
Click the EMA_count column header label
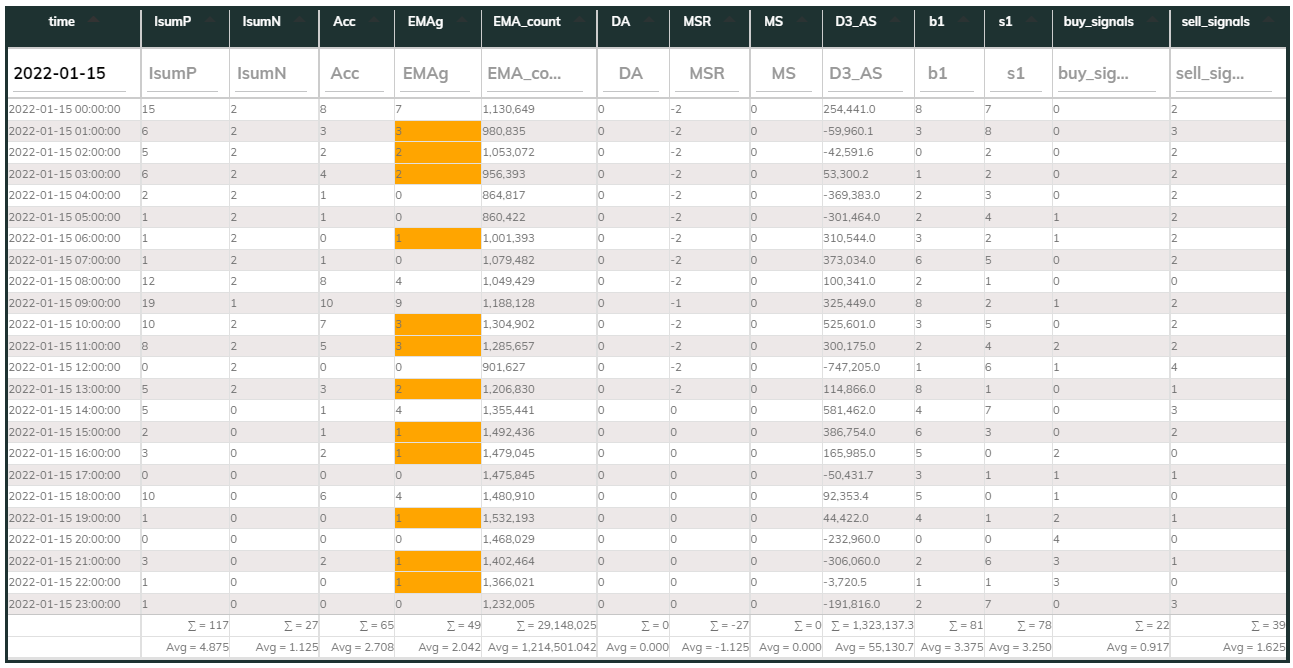coord(527,21)
